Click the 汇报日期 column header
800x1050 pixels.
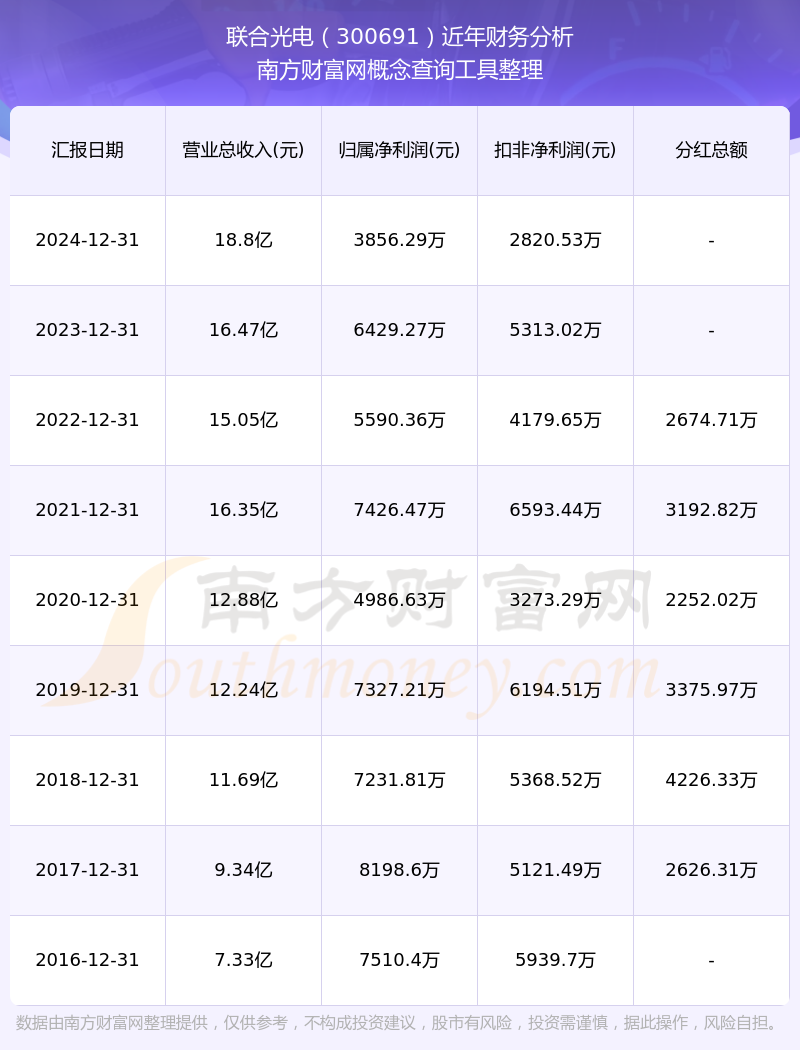88,150
